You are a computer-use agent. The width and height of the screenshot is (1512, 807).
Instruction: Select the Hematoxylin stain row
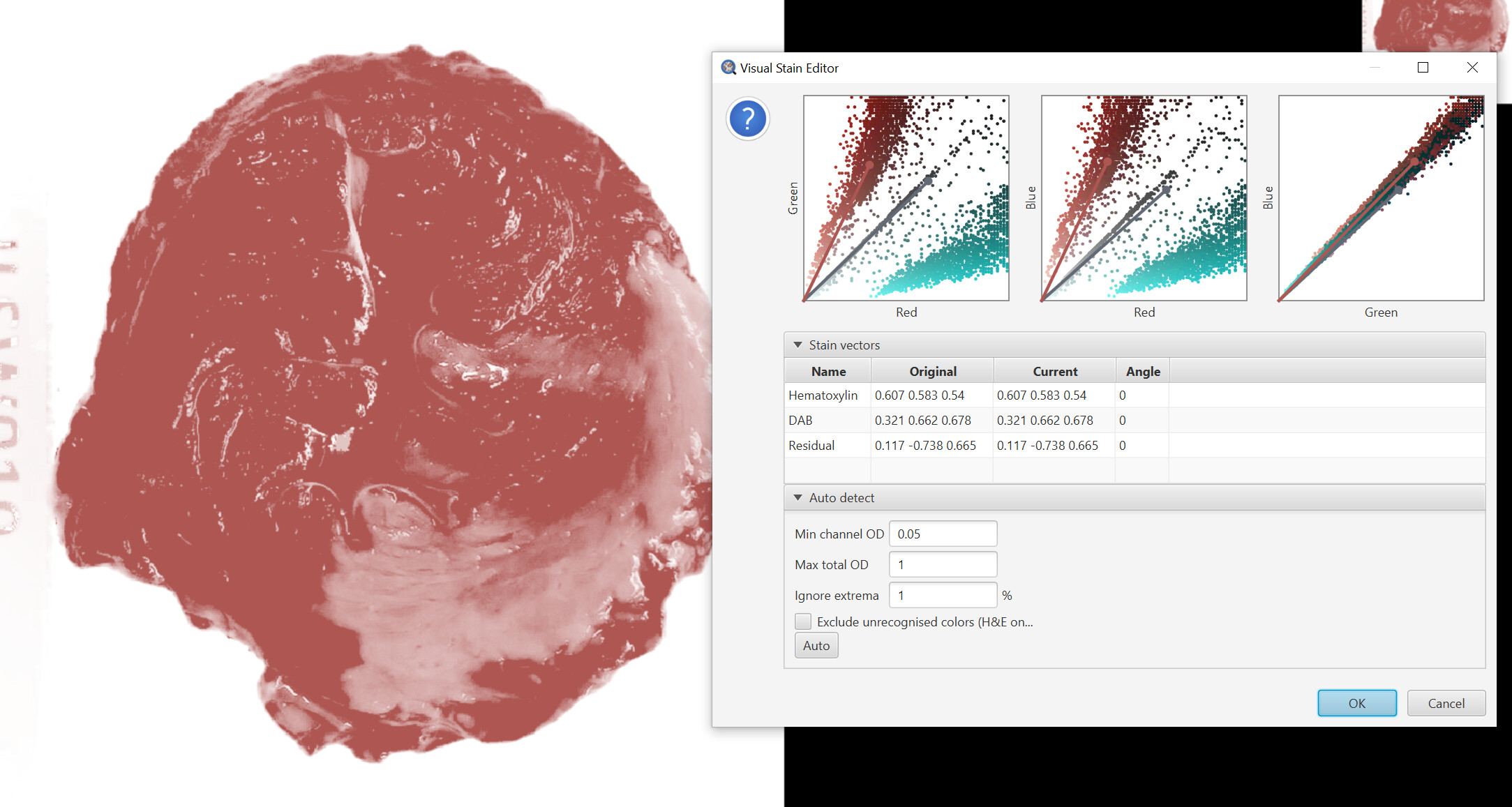click(x=827, y=395)
